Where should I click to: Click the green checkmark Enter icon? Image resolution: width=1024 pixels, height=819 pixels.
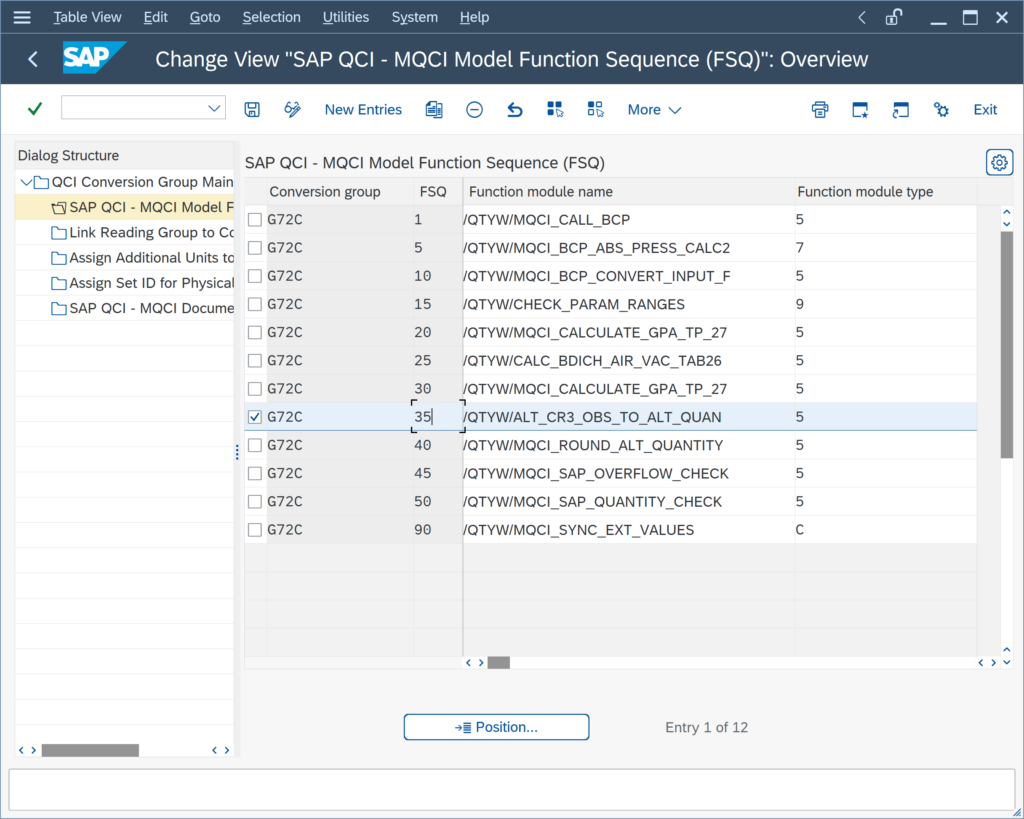(x=35, y=109)
